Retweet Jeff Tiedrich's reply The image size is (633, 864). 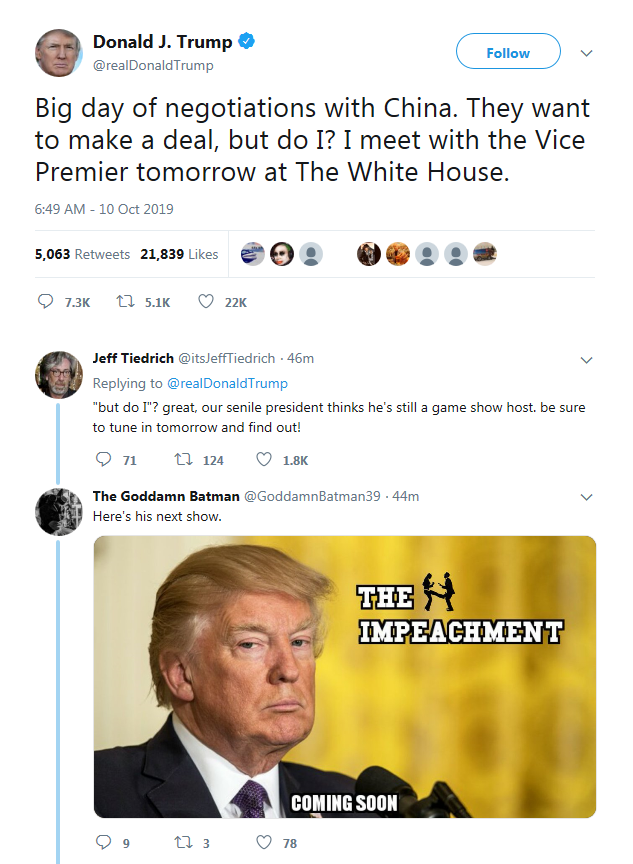pyautogui.click(x=183, y=460)
